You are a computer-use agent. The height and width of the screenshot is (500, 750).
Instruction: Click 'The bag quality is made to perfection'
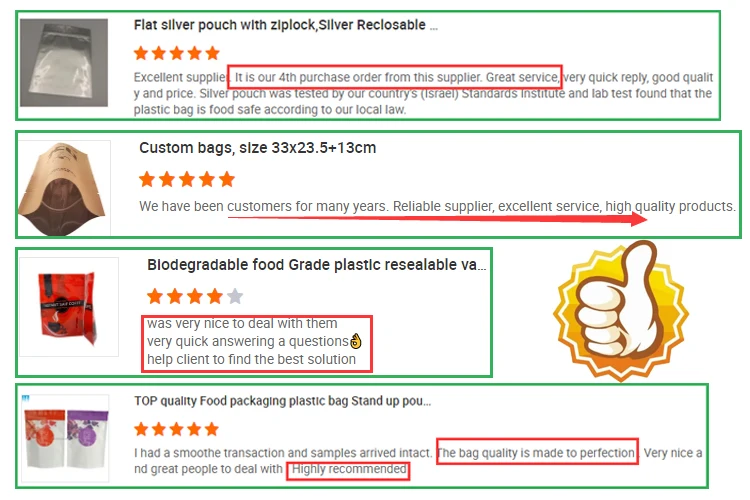pos(536,453)
